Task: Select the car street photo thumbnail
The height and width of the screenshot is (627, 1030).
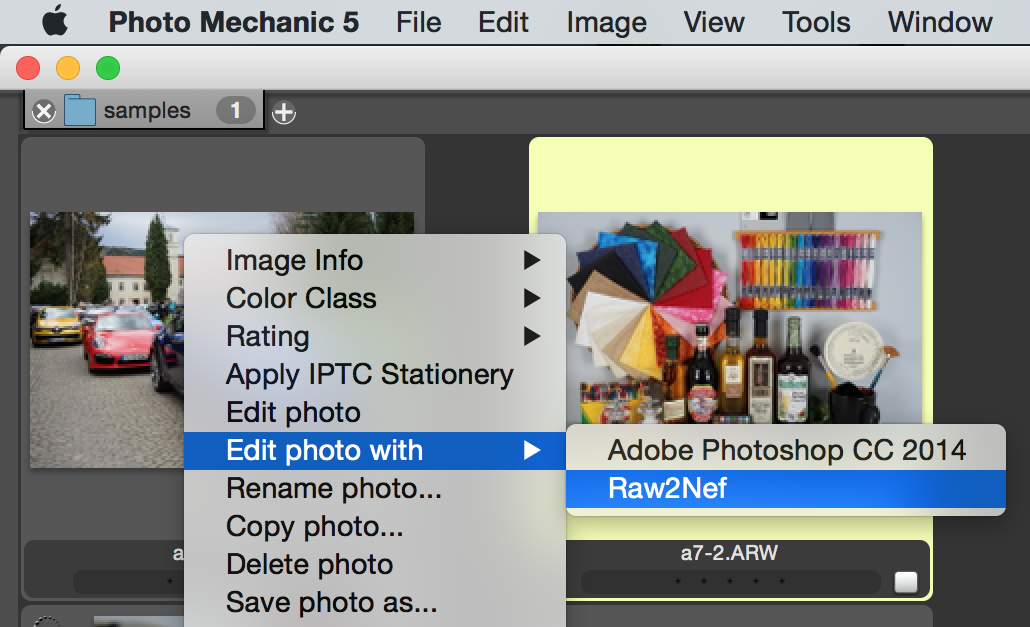Action: pos(107,339)
